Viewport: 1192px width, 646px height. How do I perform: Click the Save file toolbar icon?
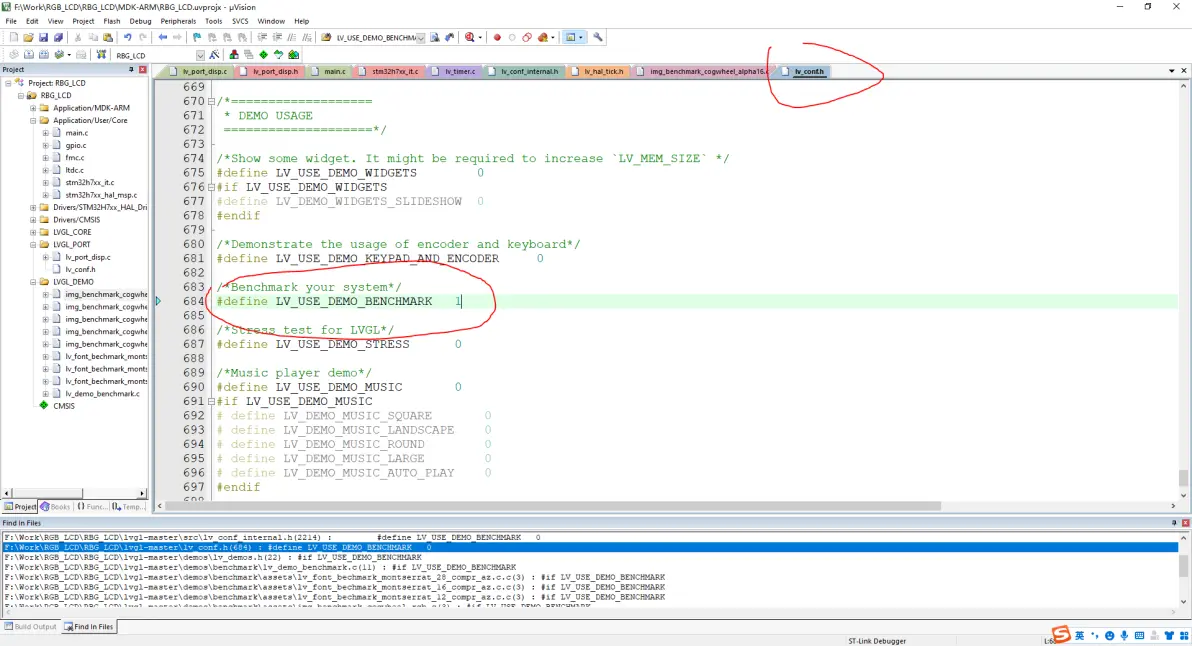click(x=43, y=38)
